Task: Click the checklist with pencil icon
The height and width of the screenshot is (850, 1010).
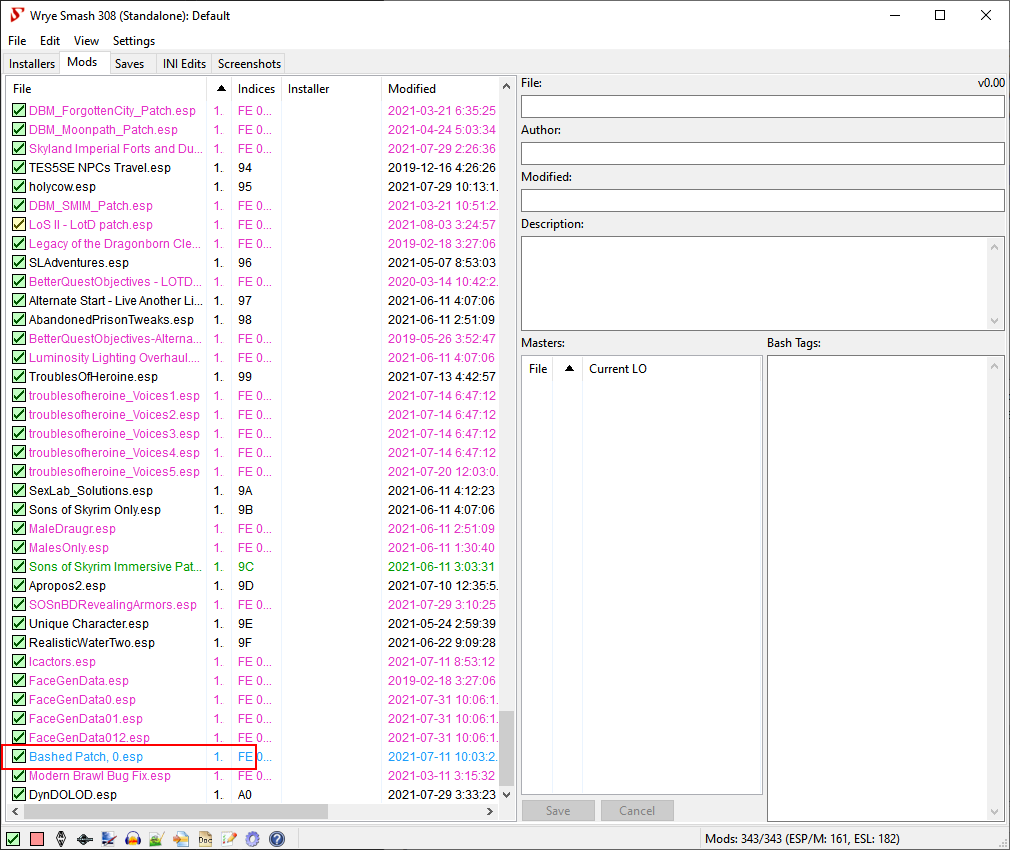Action: coord(228,839)
